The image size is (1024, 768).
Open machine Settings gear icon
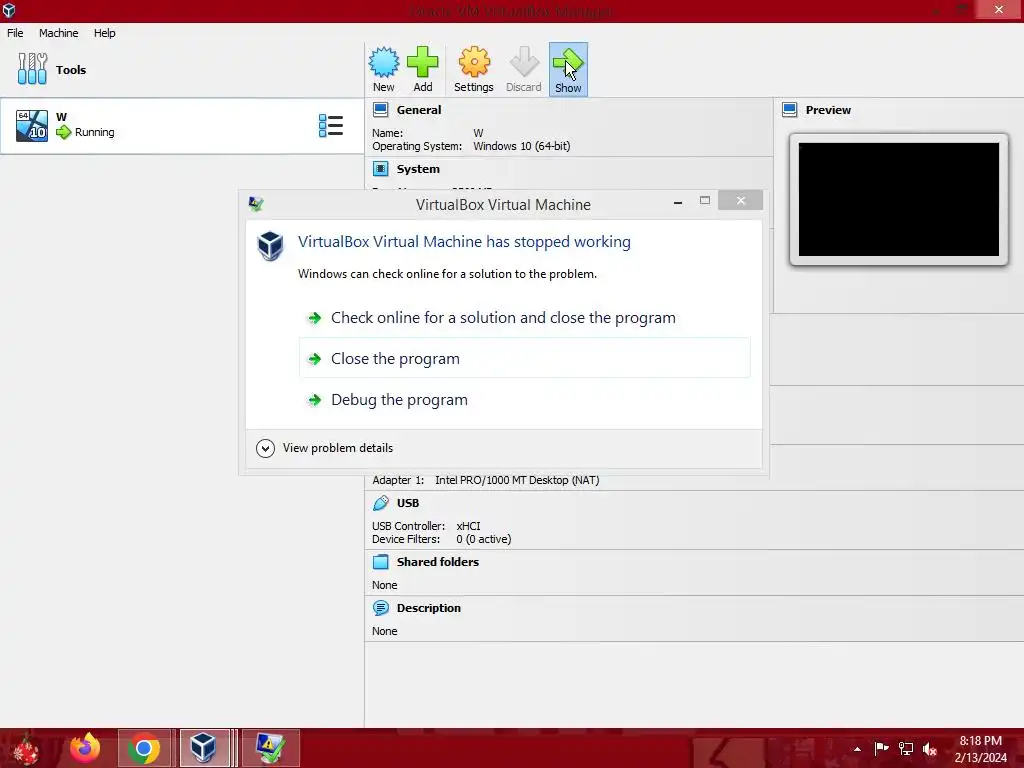[x=473, y=69]
